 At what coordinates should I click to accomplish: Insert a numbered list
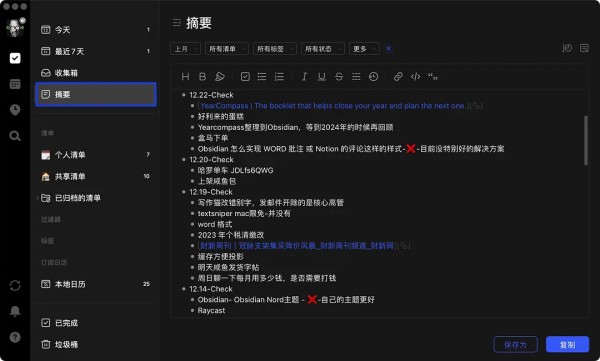(279, 77)
